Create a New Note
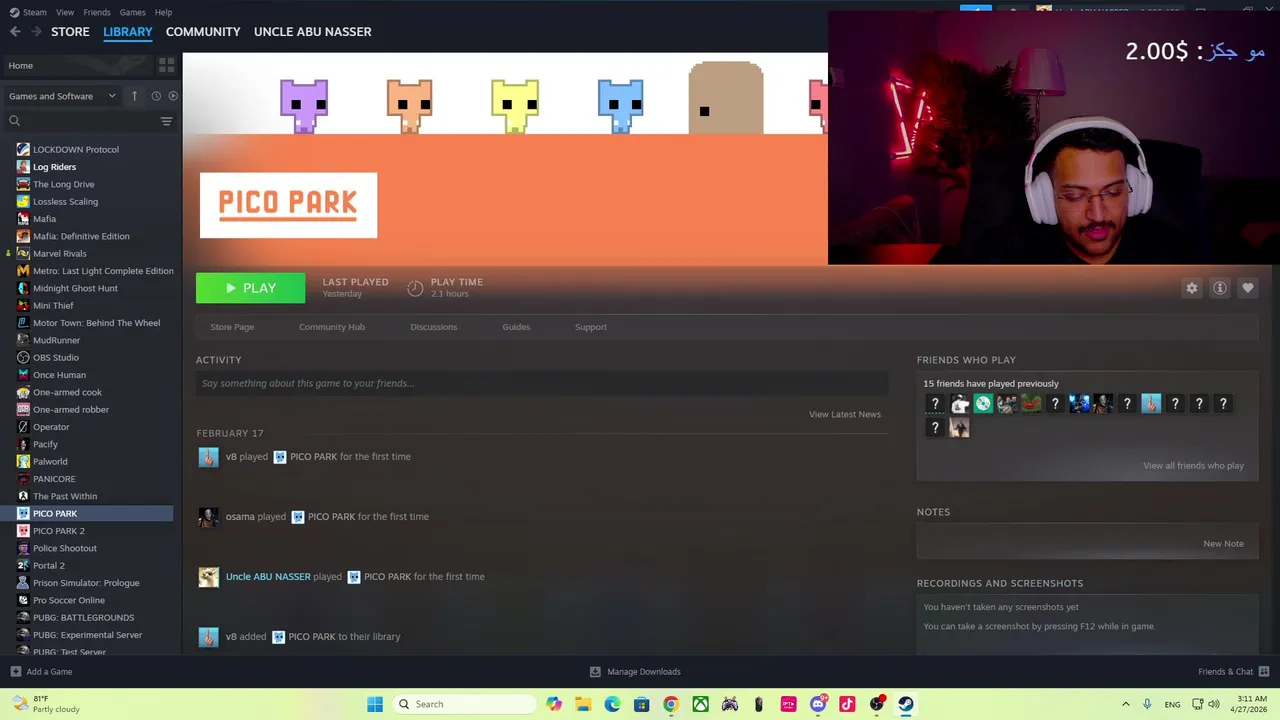 click(1223, 544)
